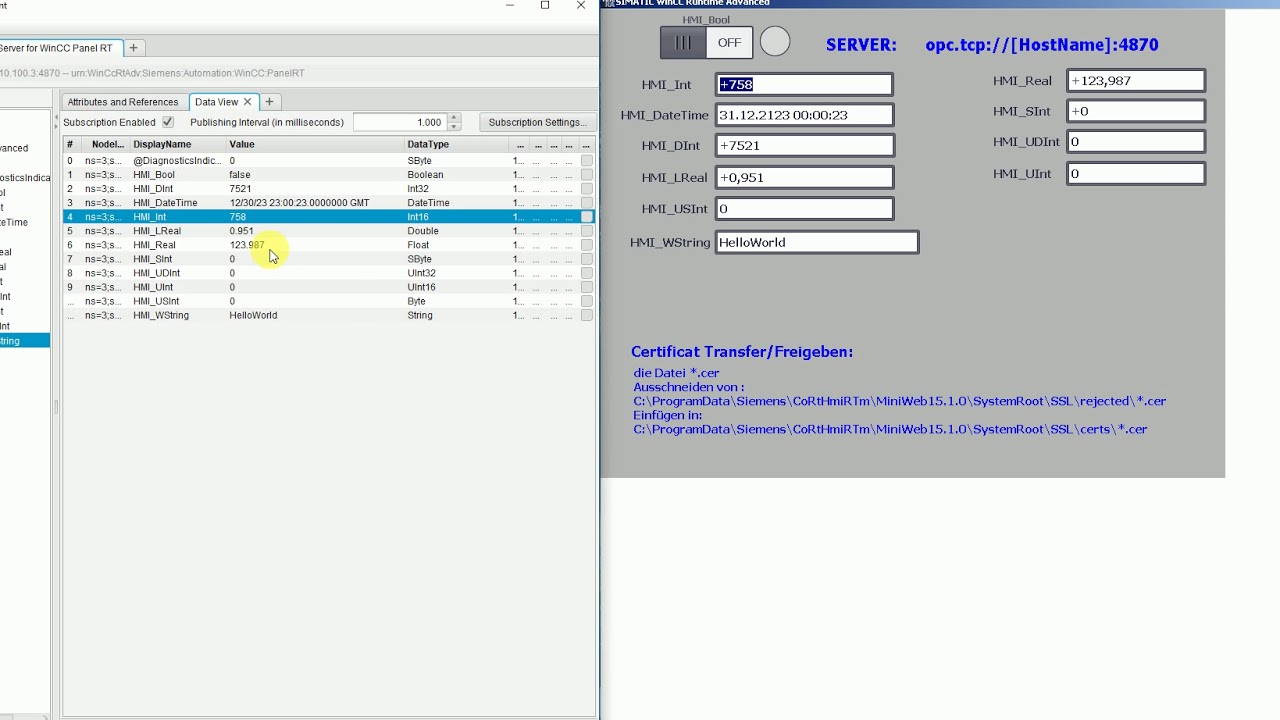Decrease the publishing interval with the down arrow
The width and height of the screenshot is (1280, 720).
pyautogui.click(x=454, y=126)
